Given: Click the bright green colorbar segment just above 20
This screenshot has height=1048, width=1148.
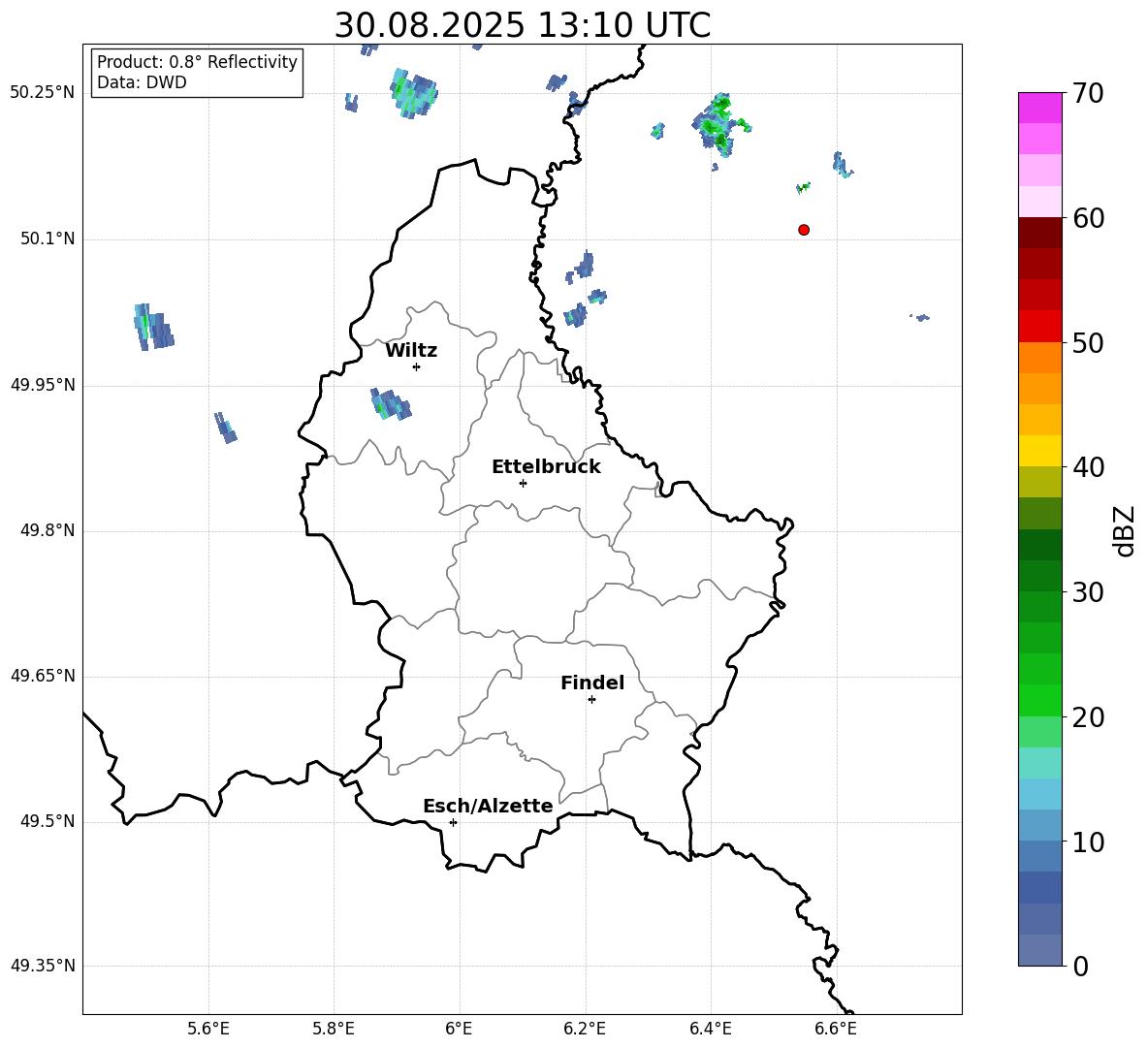Looking at the screenshot, I should (x=1040, y=700).
